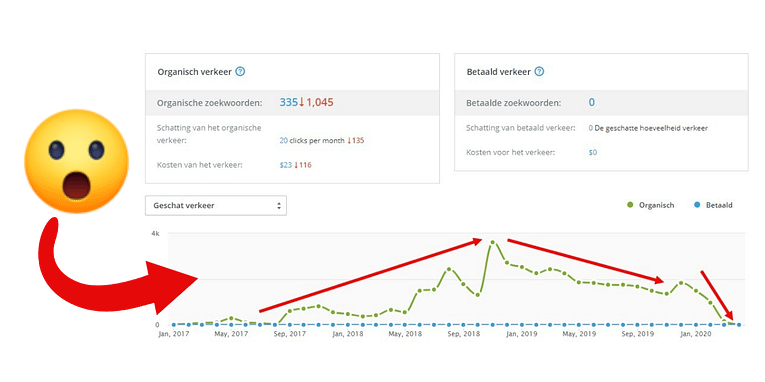Open the Geschat verkeer dropdown
Screen dimensions: 765x382
216,205
